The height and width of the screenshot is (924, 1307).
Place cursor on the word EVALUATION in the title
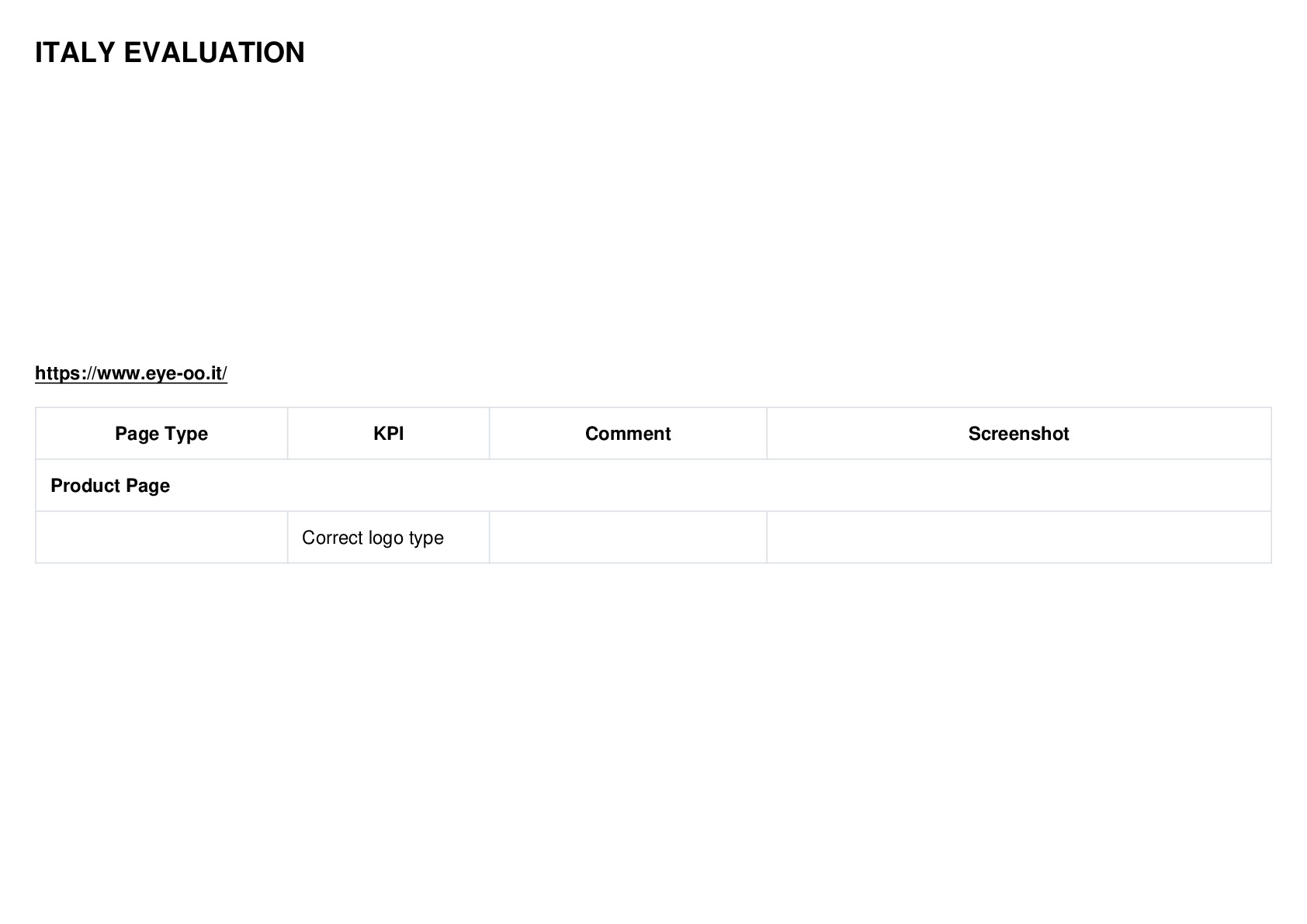tap(214, 53)
